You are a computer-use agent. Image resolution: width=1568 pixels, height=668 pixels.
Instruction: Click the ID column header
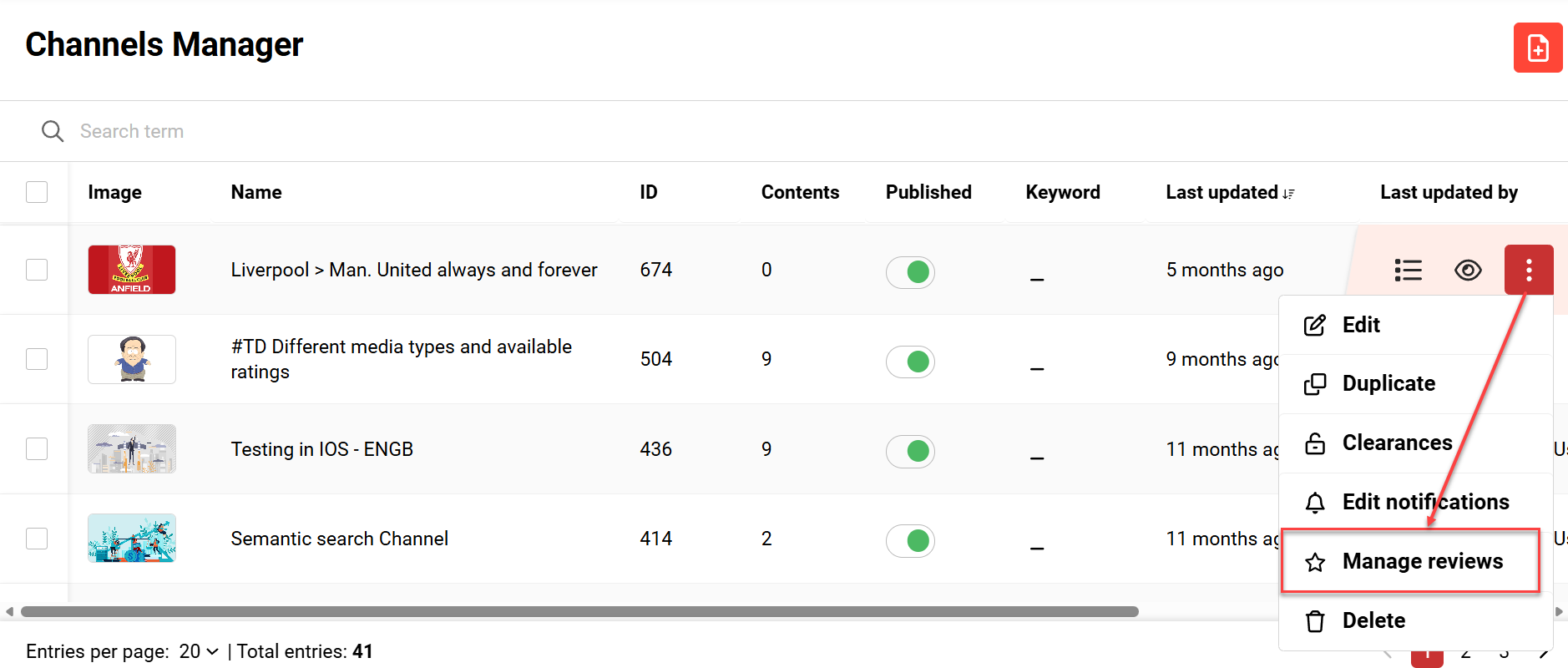pos(649,192)
